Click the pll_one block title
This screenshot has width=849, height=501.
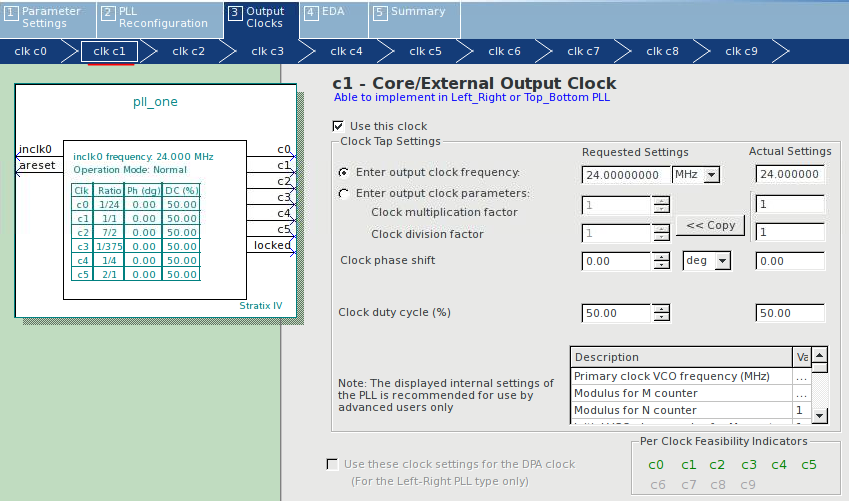click(155, 102)
